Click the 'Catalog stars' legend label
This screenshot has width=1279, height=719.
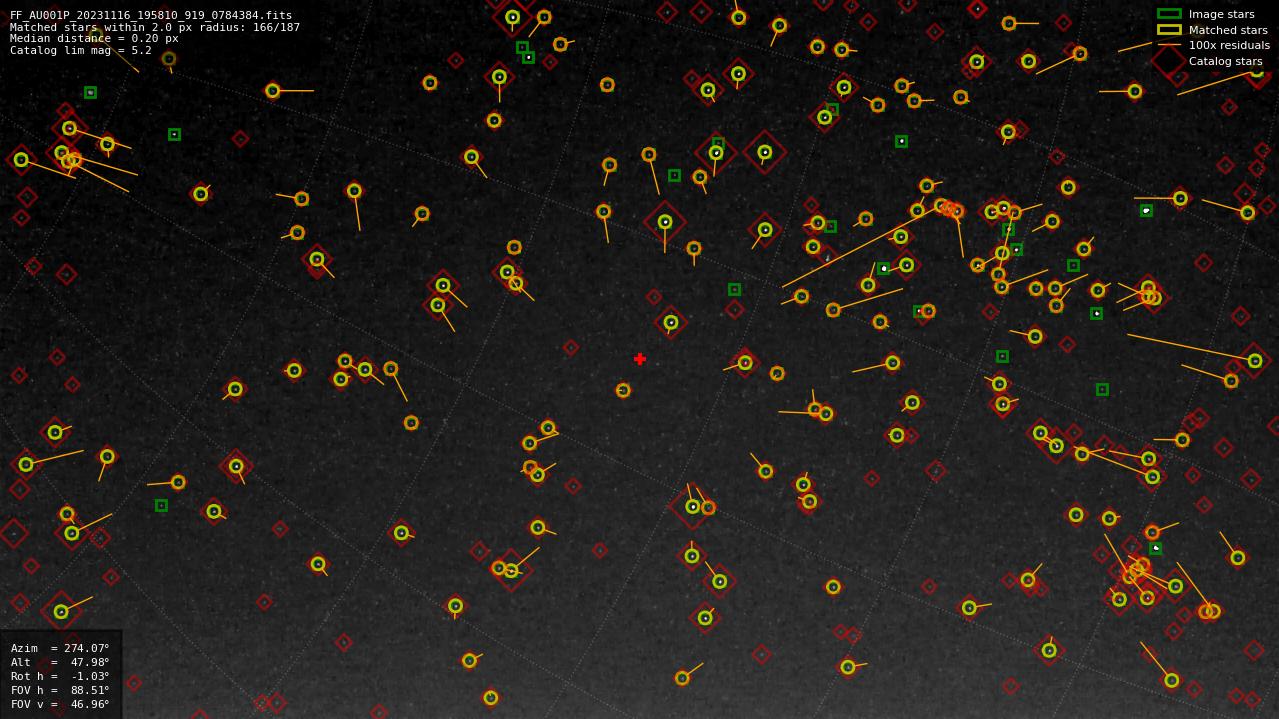tap(1225, 61)
